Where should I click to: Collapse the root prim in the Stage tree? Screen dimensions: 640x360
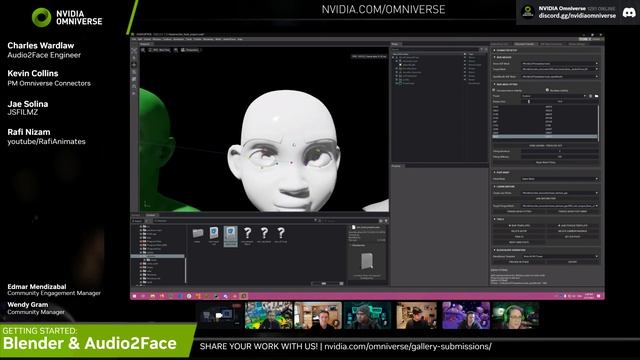[x=394, y=58]
